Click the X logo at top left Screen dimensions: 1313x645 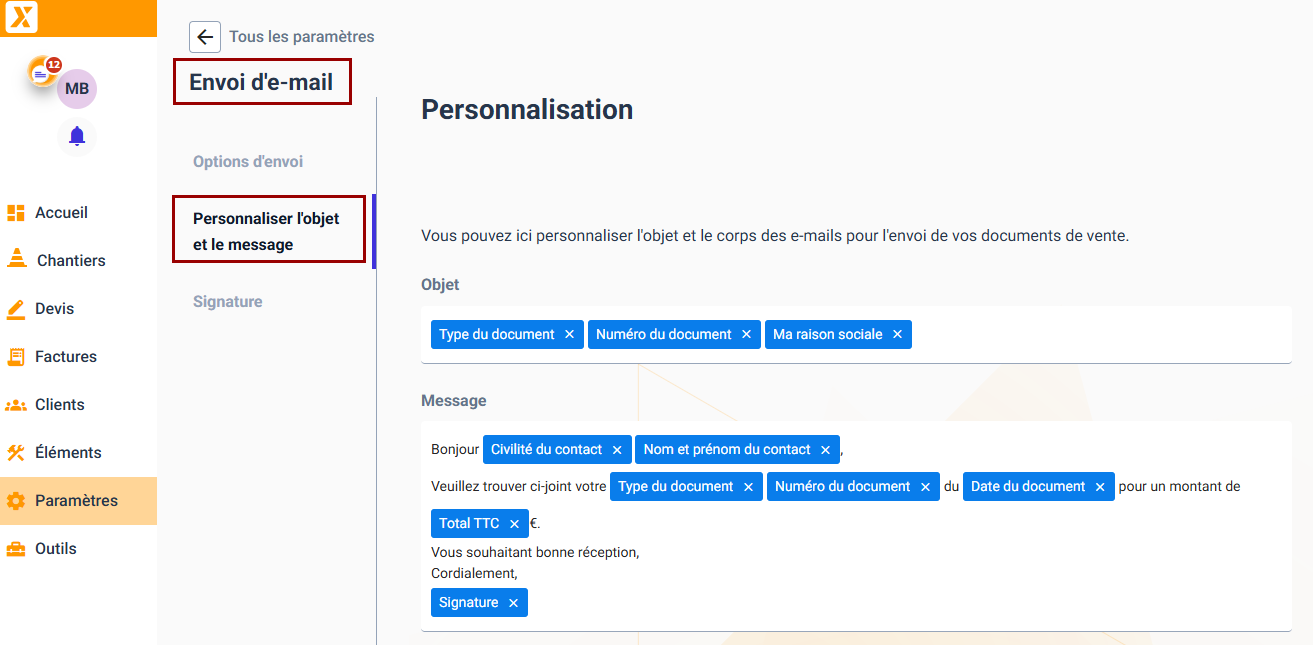[x=21, y=18]
